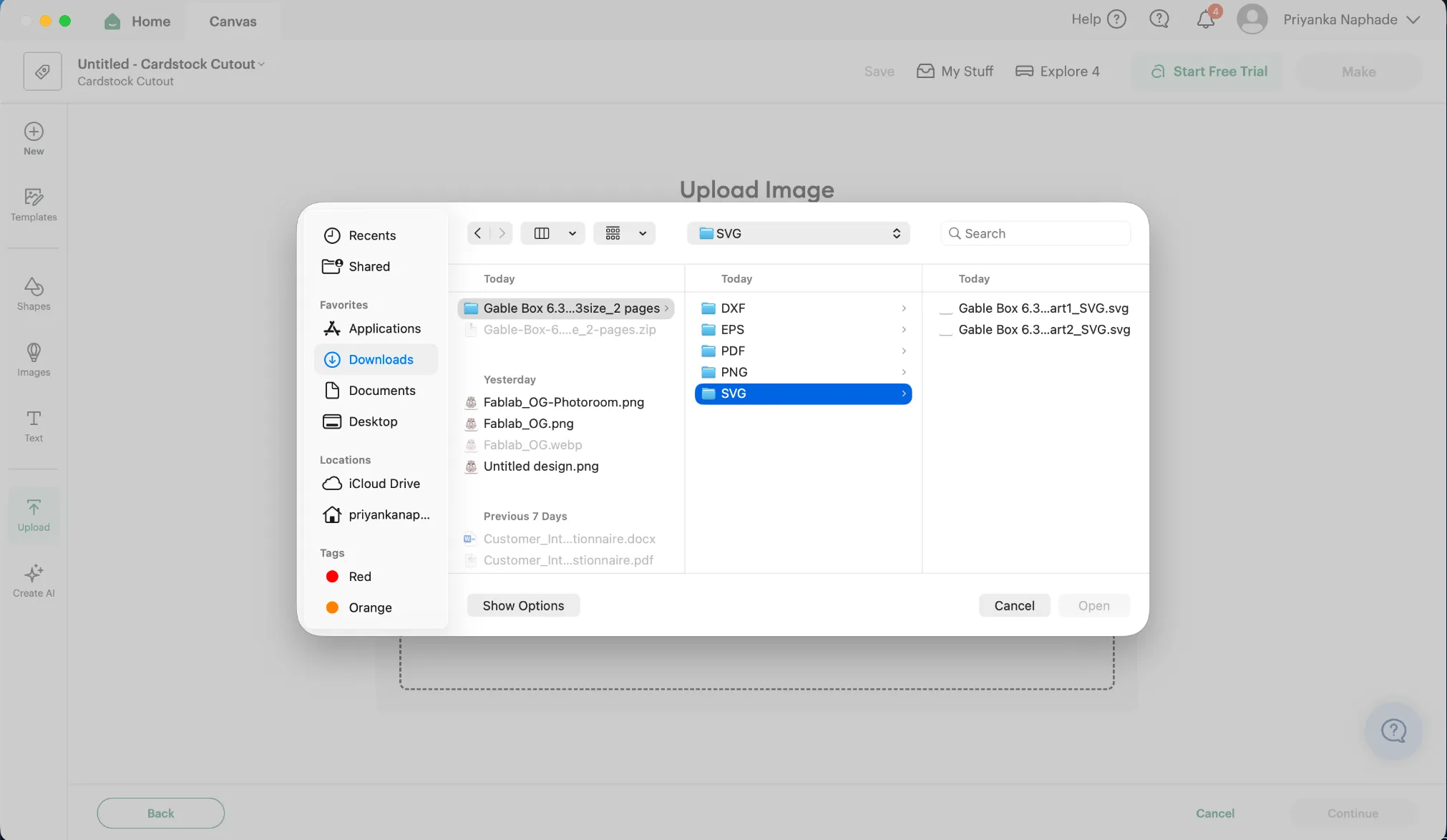Click the floating help bubble icon

point(1393,731)
